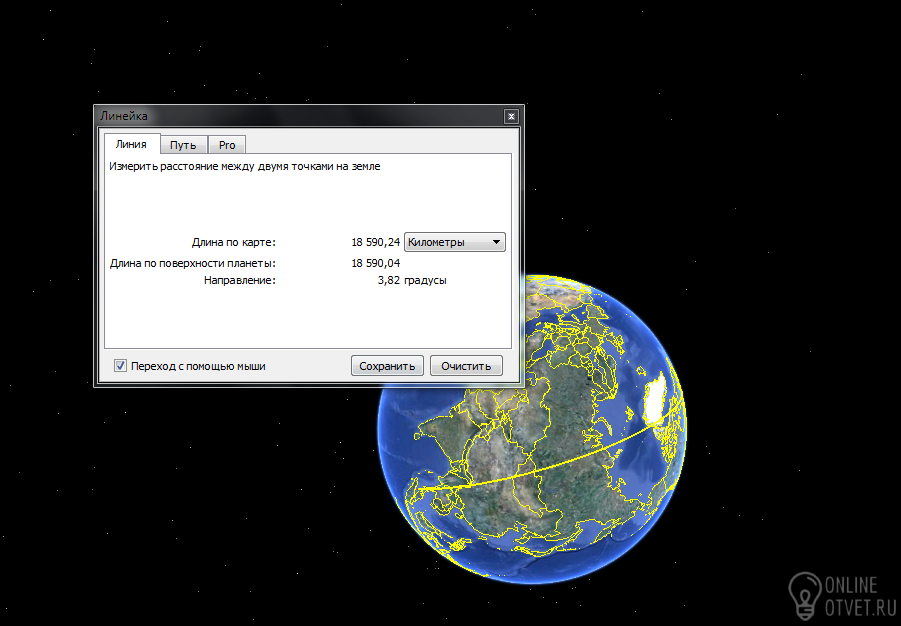Switch to the Линия tab
The image size is (901, 626).
tap(131, 145)
